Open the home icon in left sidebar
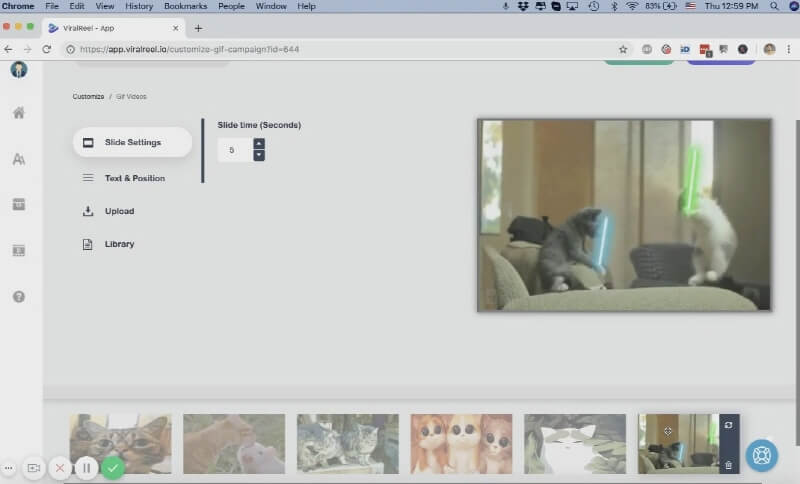 coord(19,113)
